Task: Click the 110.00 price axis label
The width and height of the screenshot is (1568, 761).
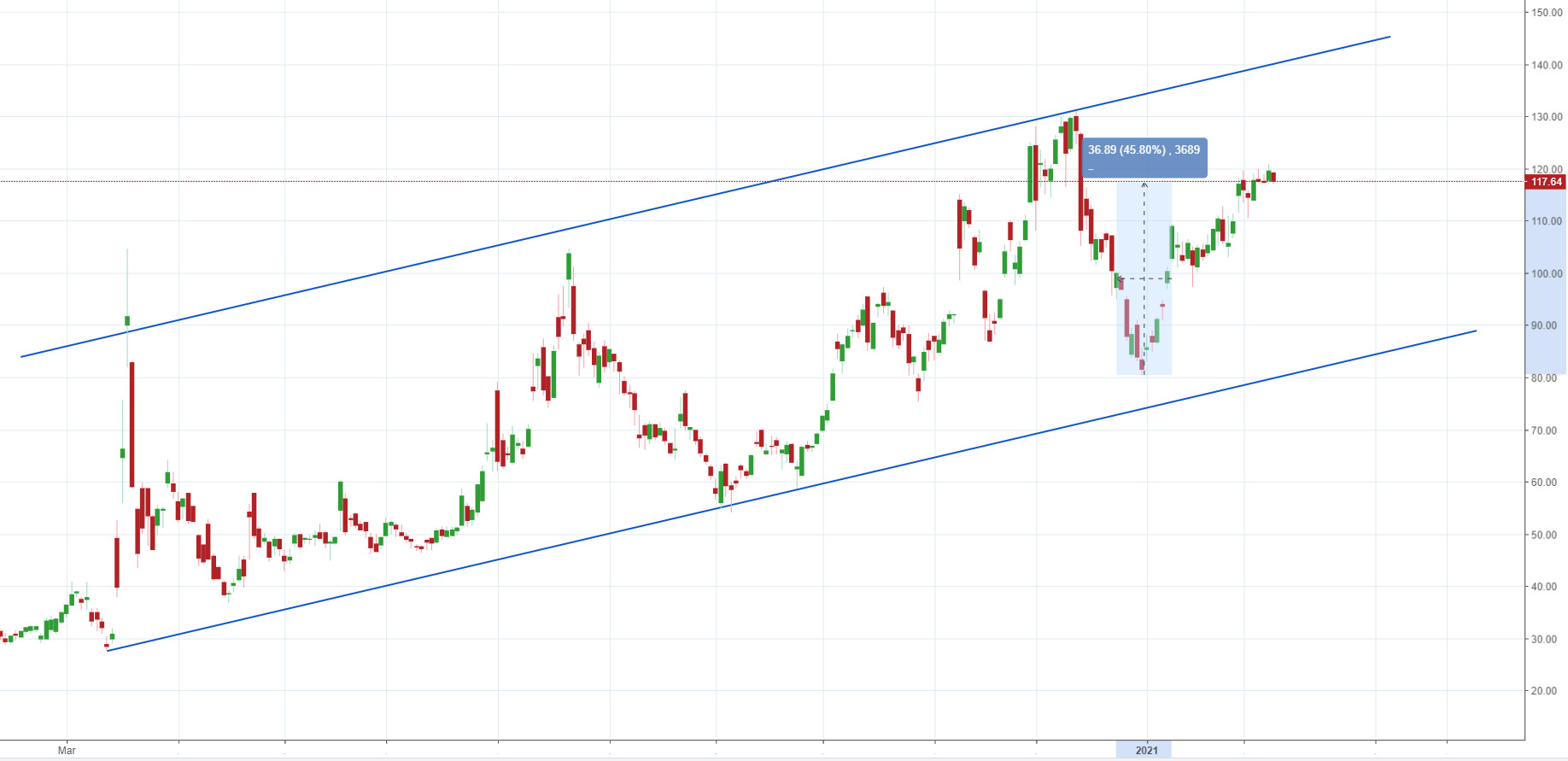Action: 1548,221
